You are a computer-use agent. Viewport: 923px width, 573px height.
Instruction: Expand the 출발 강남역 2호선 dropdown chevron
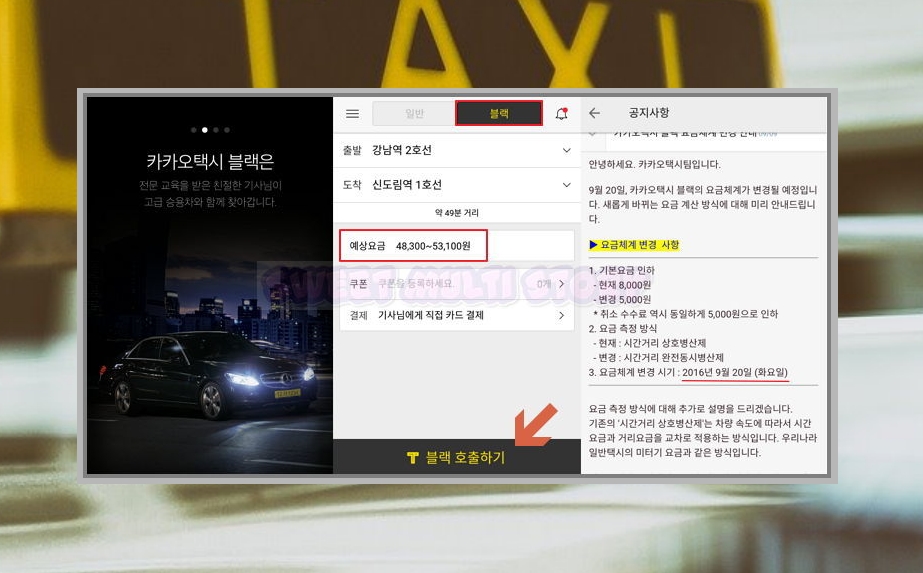[x=566, y=150]
